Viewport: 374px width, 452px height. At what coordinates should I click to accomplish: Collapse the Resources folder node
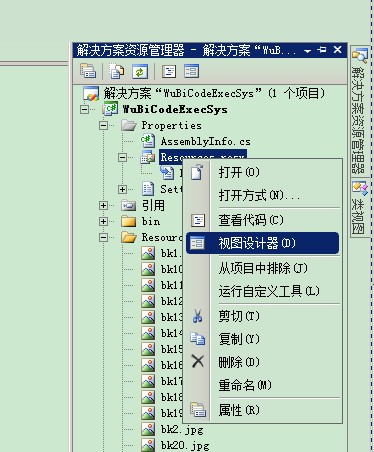pyautogui.click(x=104, y=237)
